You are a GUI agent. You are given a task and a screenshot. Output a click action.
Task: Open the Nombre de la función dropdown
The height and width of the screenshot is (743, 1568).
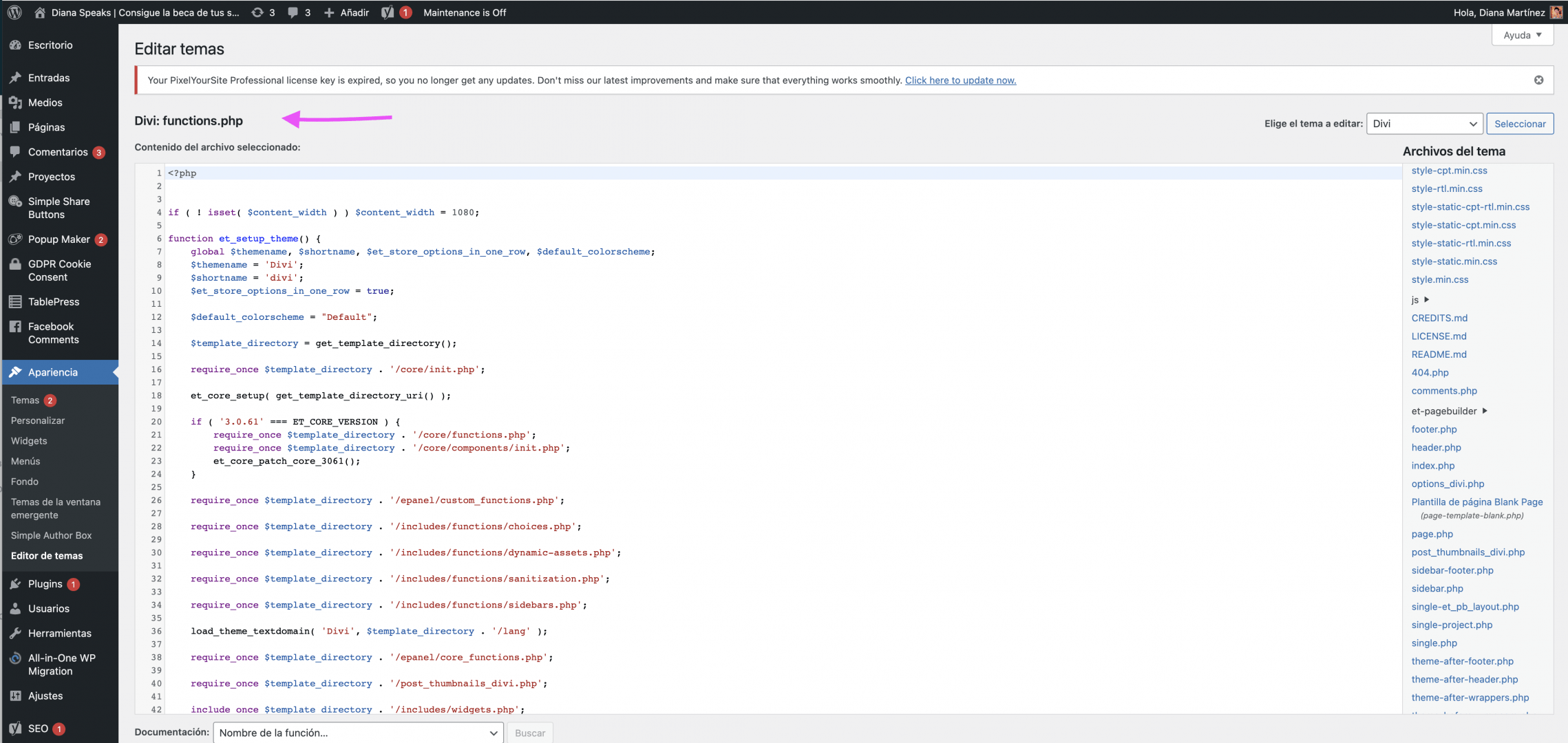tap(358, 733)
